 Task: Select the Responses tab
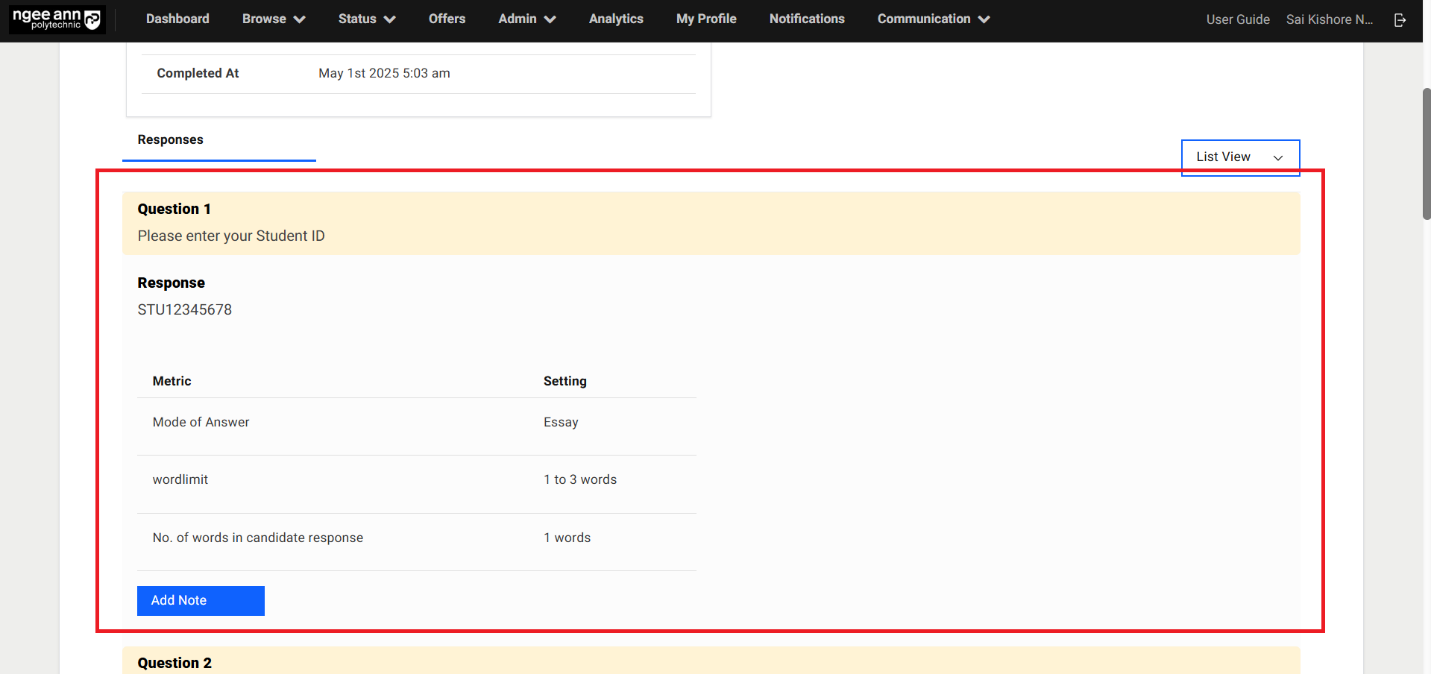click(171, 140)
